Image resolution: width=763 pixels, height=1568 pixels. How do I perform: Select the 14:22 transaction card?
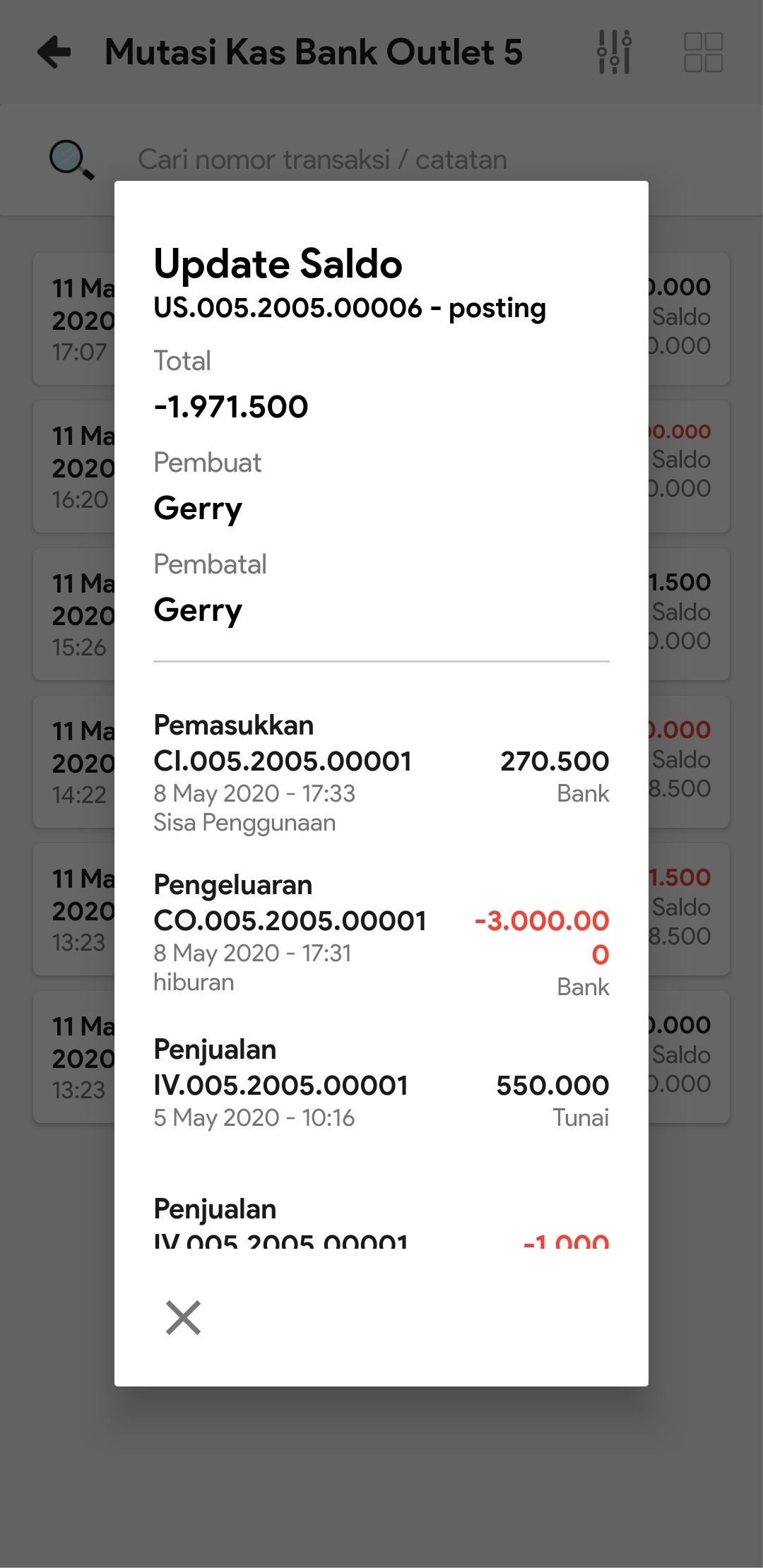[x=74, y=762]
